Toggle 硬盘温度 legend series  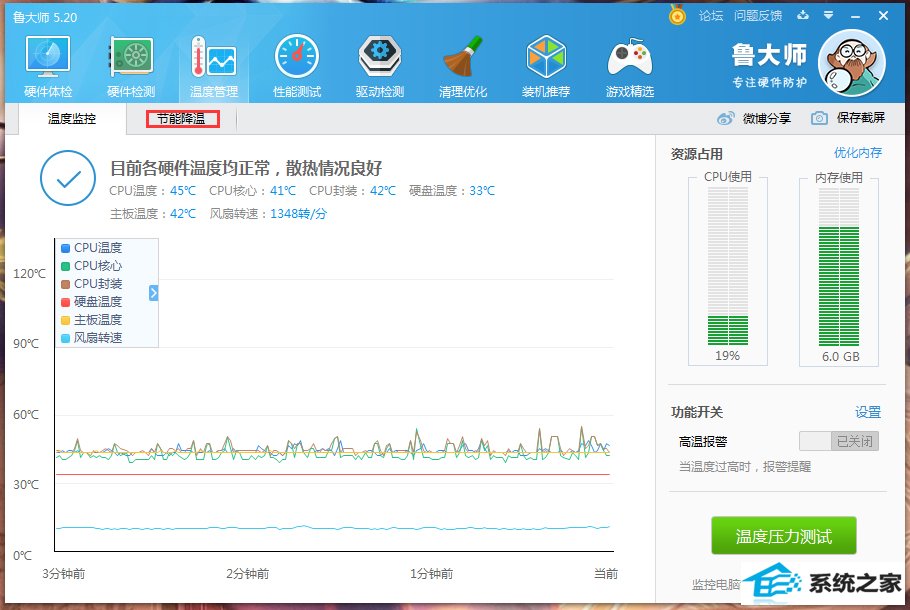91,302
